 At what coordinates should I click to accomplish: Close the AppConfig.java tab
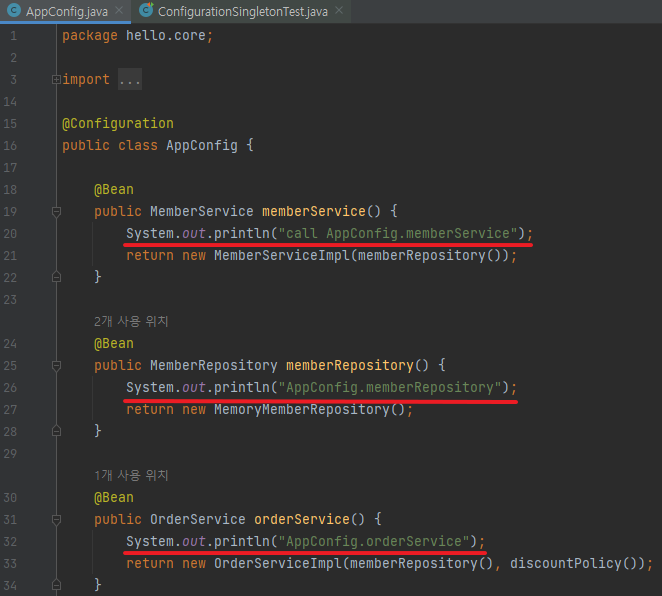(x=119, y=10)
